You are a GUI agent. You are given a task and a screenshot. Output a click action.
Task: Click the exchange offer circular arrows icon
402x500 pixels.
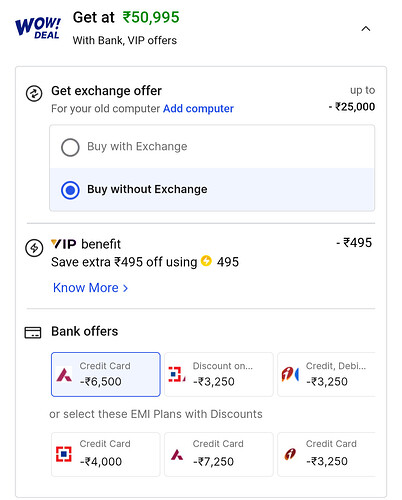(34, 93)
